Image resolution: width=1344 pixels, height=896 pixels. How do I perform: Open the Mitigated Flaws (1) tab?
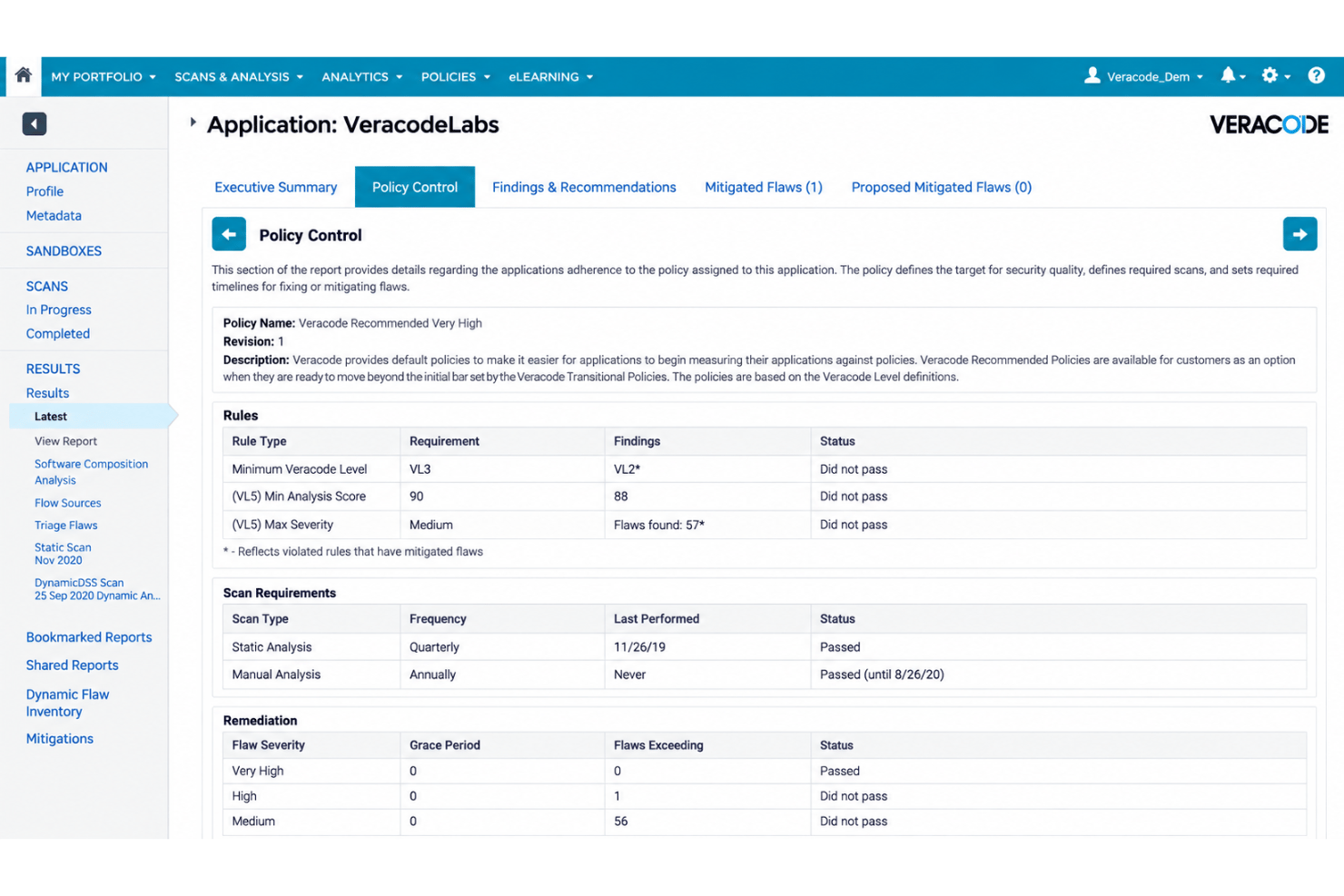pyautogui.click(x=763, y=187)
